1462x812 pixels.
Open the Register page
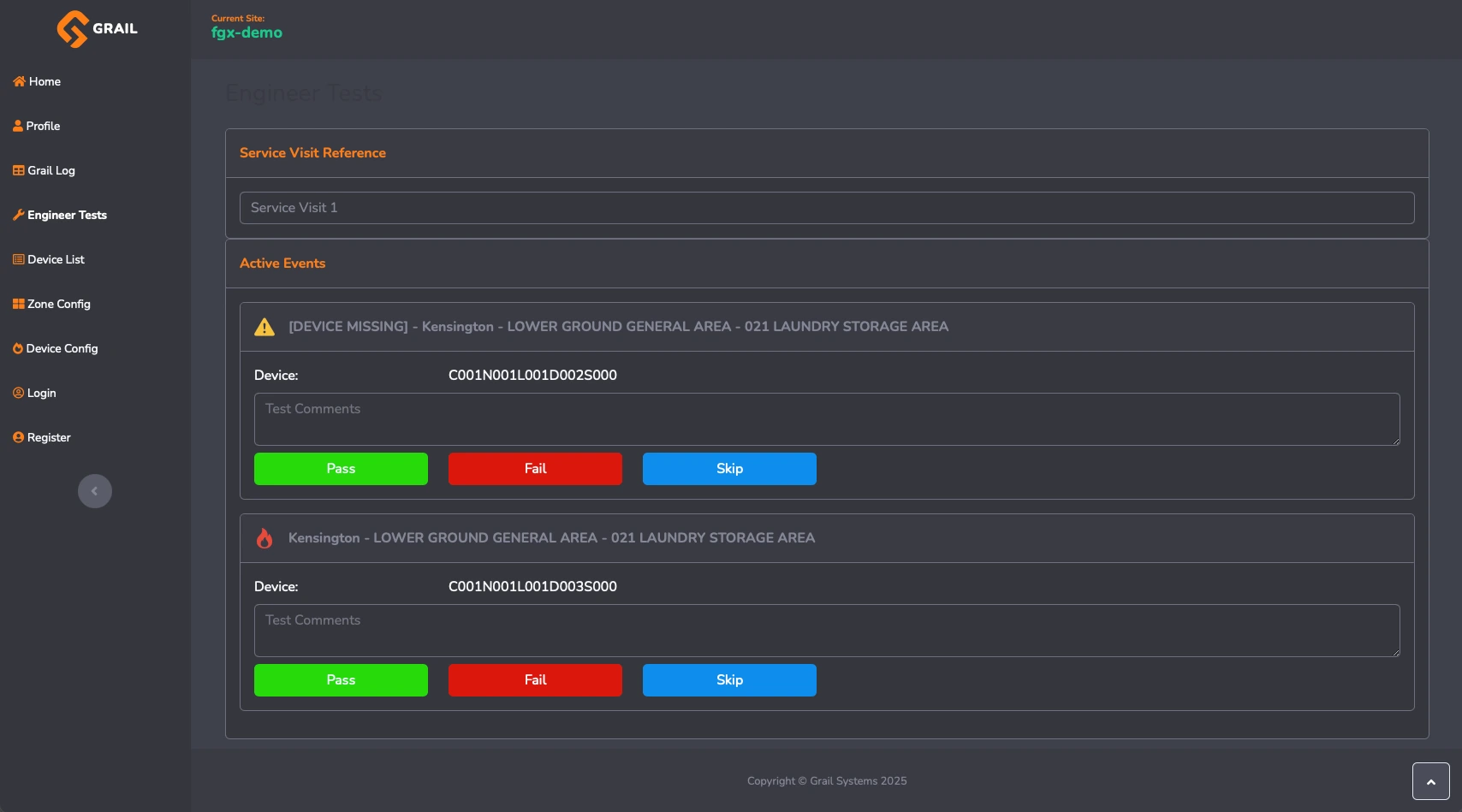click(x=49, y=437)
